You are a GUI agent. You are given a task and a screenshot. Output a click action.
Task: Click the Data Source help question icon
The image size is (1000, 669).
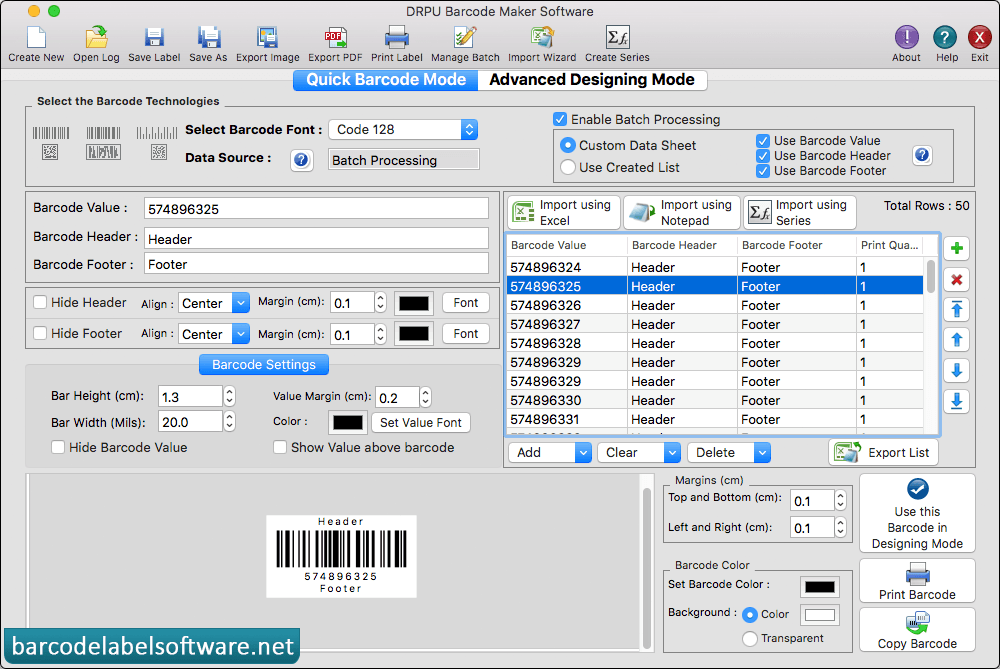tap(301, 159)
